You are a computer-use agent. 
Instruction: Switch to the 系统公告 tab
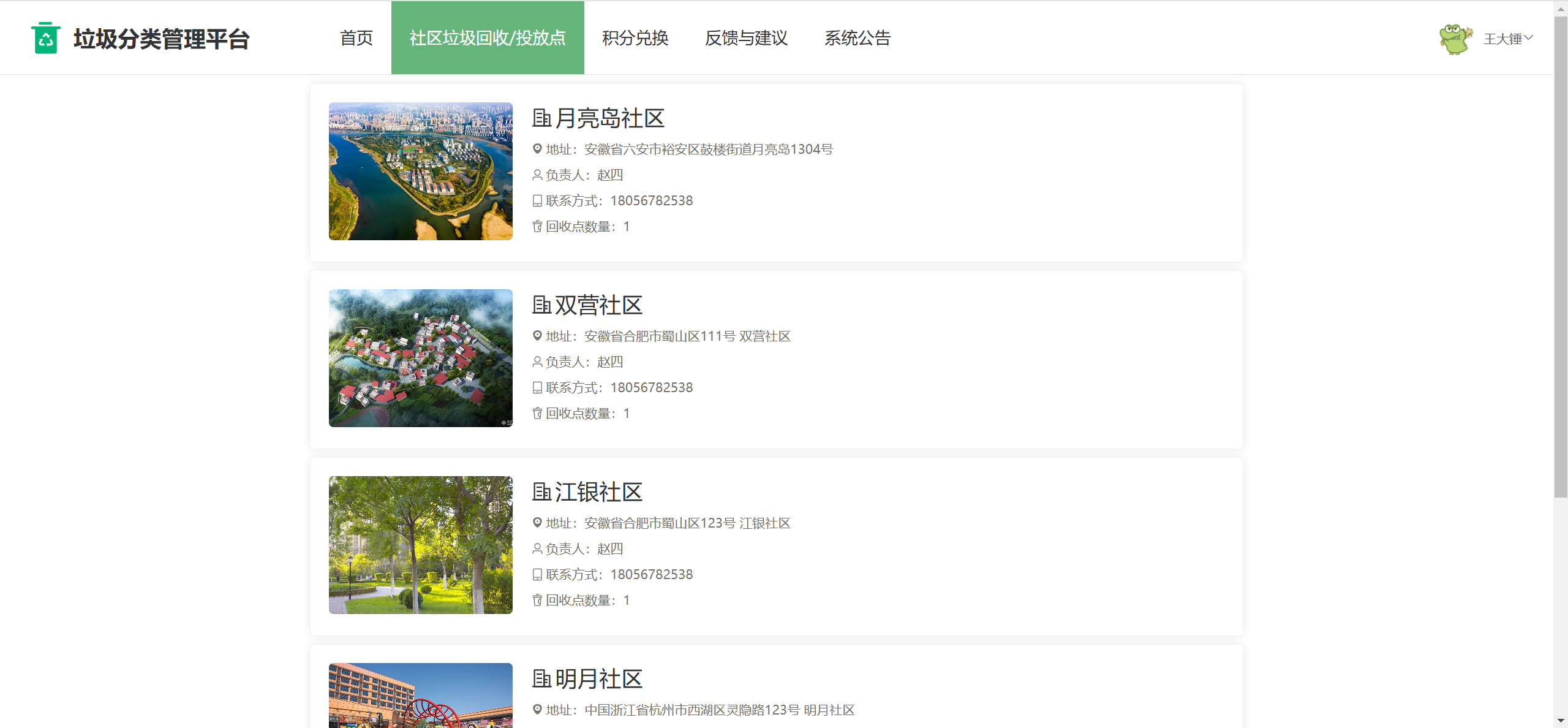point(857,38)
